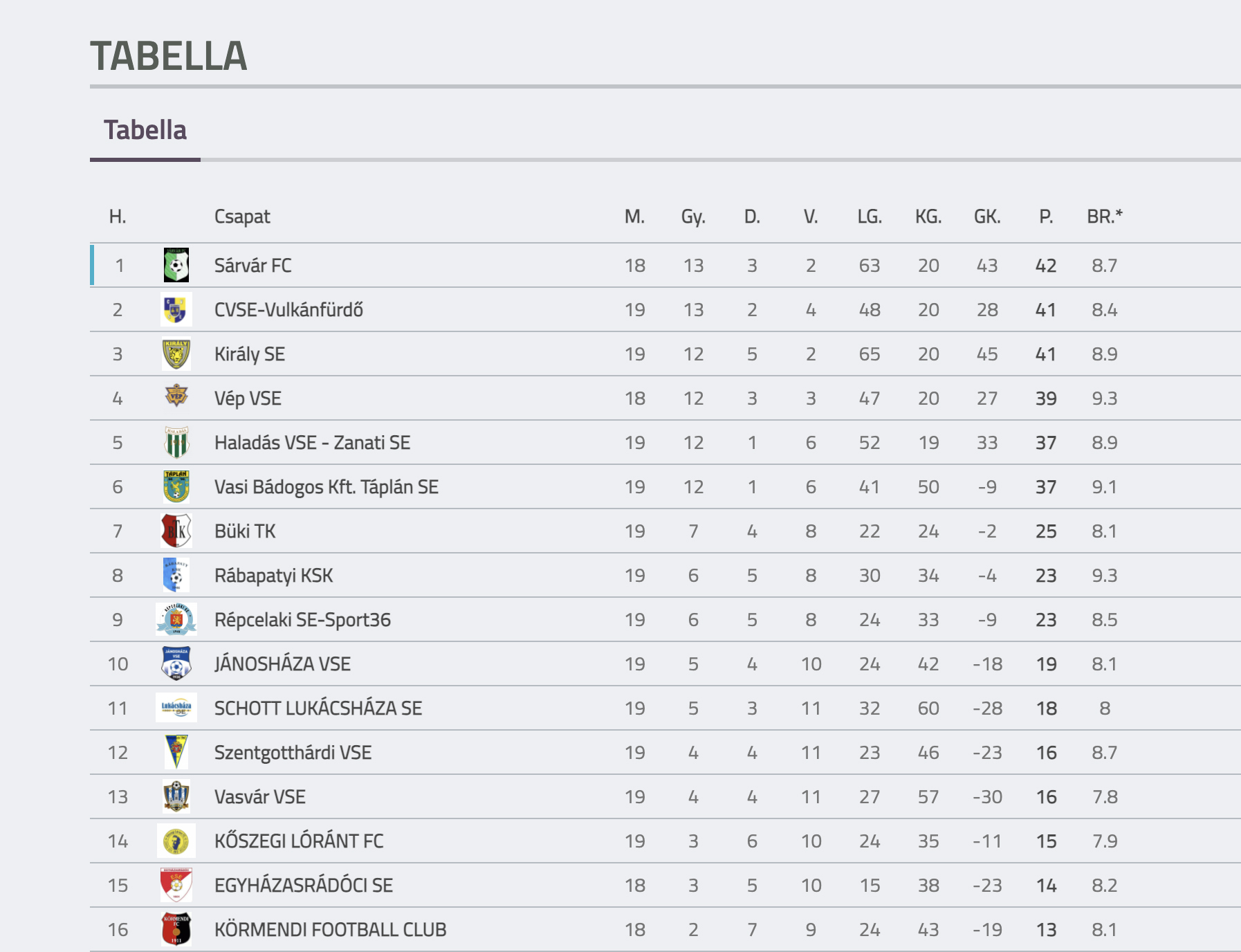The height and width of the screenshot is (952, 1241).
Task: Open the Rábapatyi KSK team page
Action: tap(274, 576)
